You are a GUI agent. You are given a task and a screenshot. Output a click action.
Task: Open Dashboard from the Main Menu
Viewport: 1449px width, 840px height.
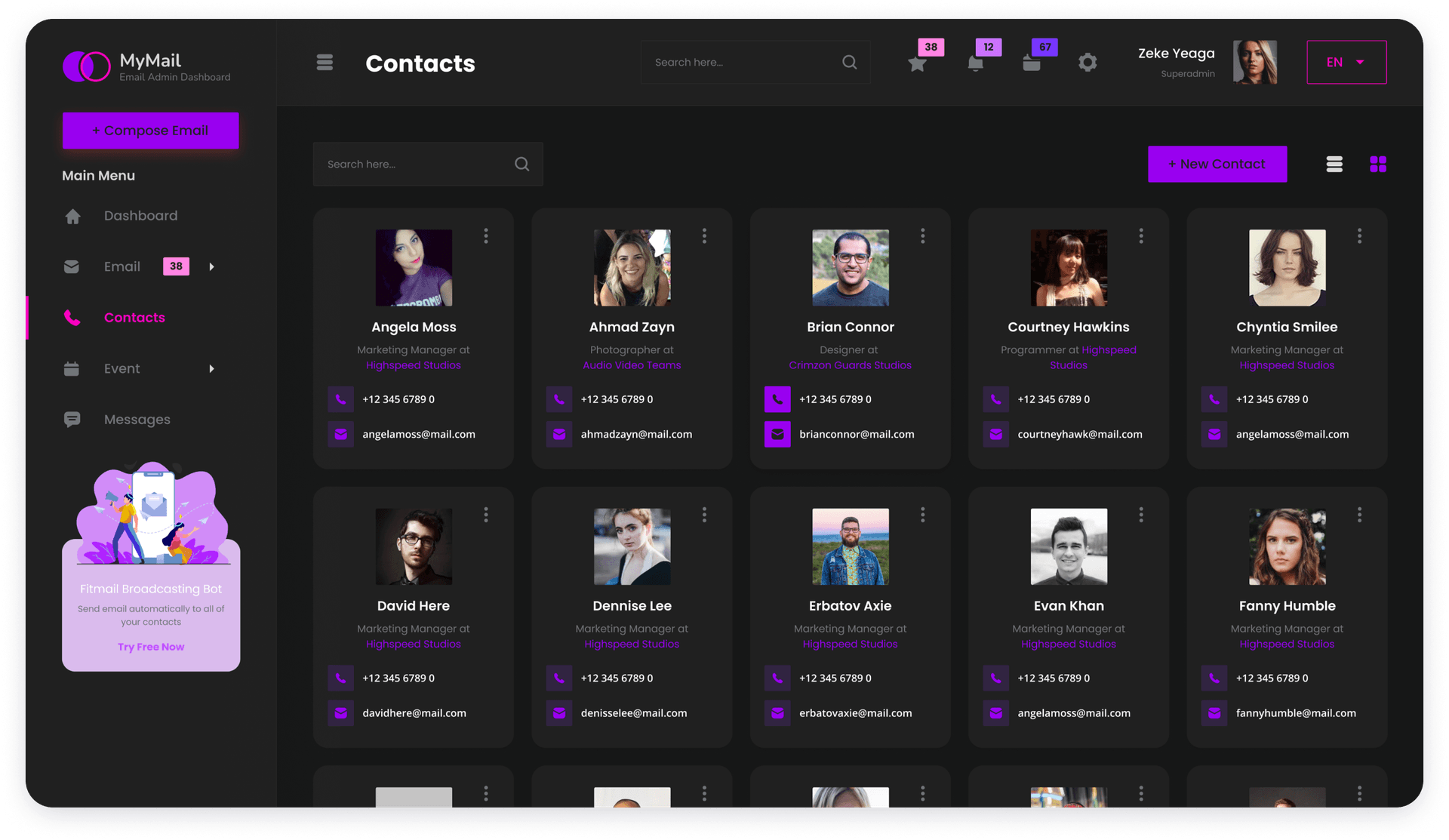point(140,216)
